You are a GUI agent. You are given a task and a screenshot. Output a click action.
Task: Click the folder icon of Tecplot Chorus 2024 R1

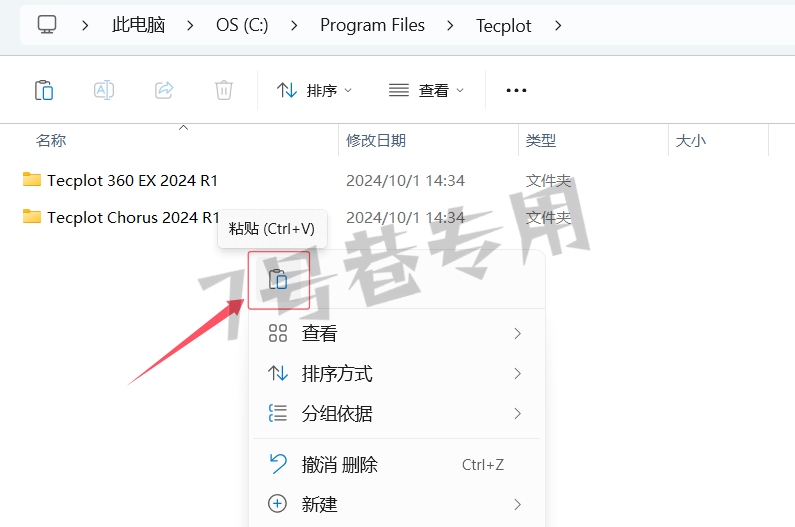(32, 217)
